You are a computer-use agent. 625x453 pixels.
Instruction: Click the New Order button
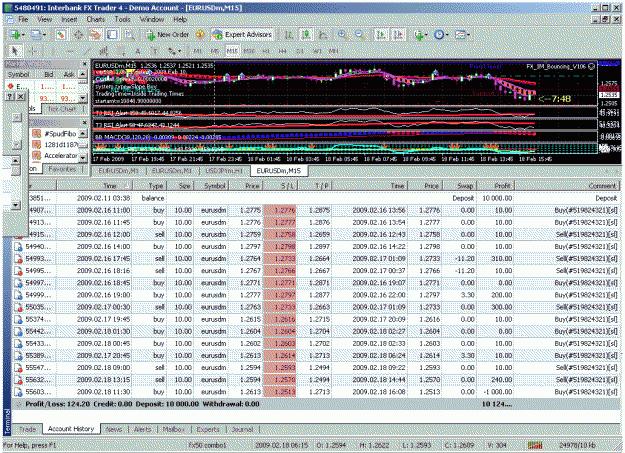pos(168,35)
